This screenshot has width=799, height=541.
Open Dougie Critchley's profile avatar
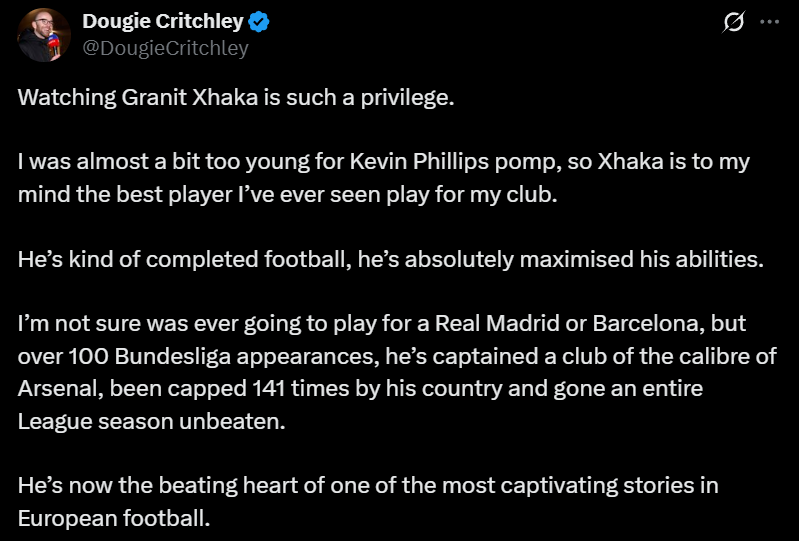point(44,35)
